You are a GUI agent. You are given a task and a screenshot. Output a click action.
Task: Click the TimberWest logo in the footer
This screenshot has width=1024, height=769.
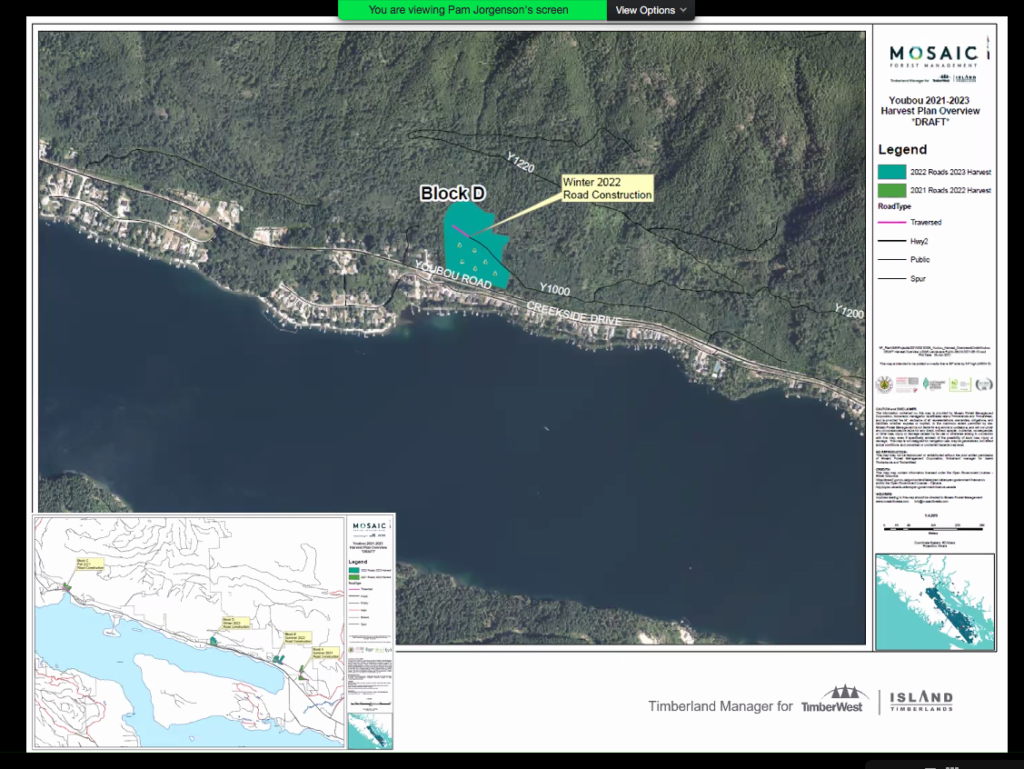point(833,700)
